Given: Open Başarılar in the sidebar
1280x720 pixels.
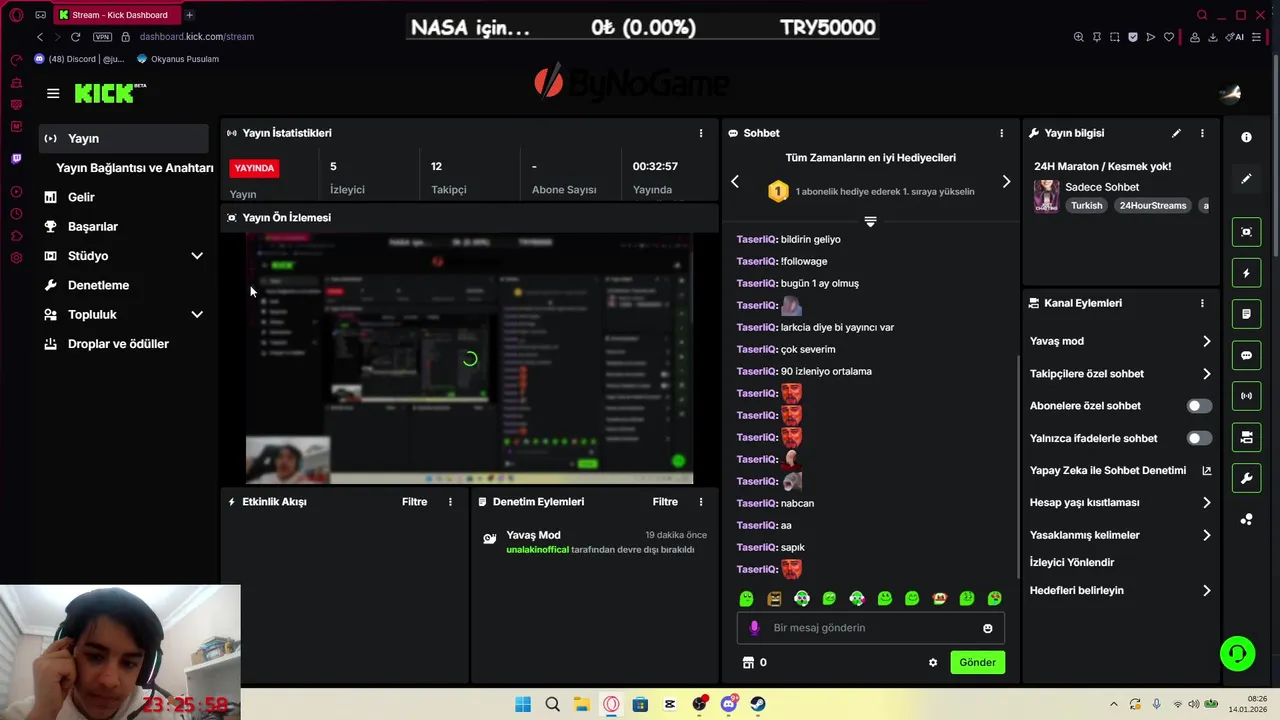Looking at the screenshot, I should click(x=92, y=227).
